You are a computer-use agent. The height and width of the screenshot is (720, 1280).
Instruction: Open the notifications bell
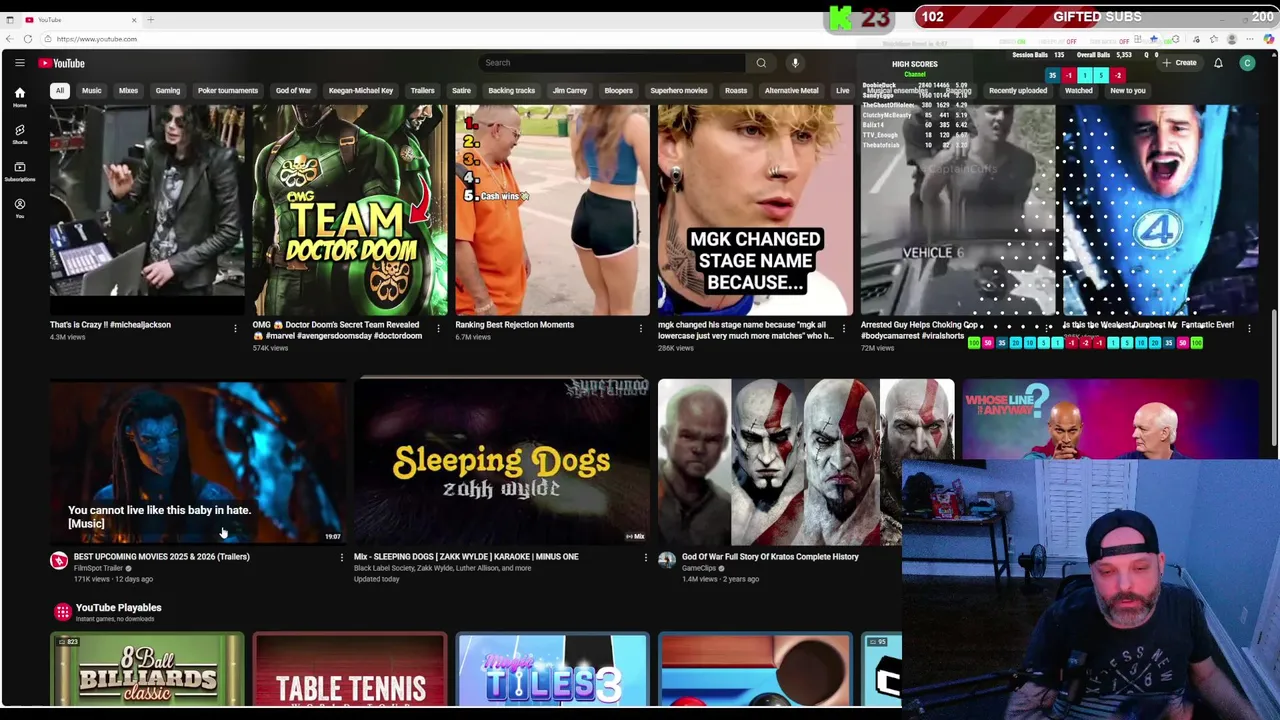(1218, 63)
